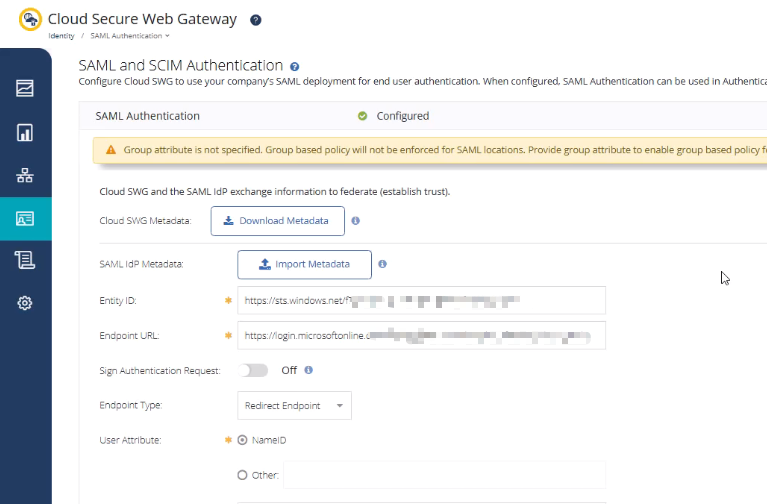Select the Identity card sidebar icon

(25, 218)
